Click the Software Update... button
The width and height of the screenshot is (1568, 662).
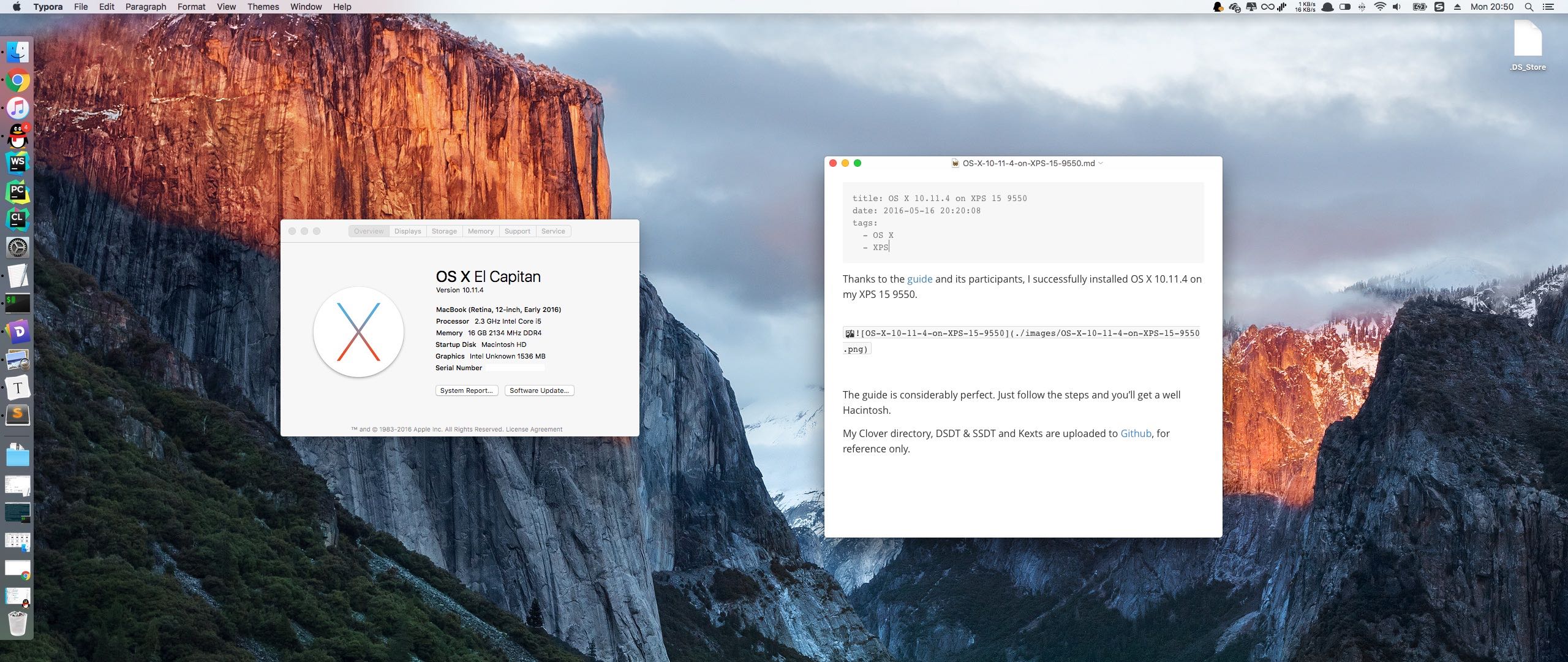point(540,390)
